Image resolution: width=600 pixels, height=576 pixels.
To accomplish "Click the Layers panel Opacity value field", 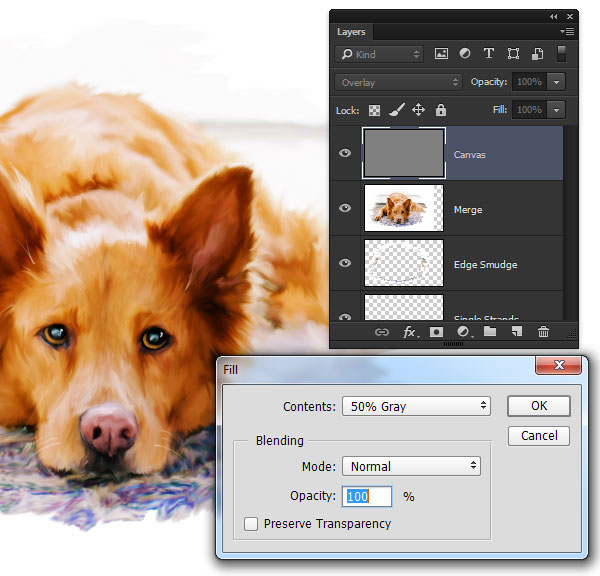I will [530, 82].
